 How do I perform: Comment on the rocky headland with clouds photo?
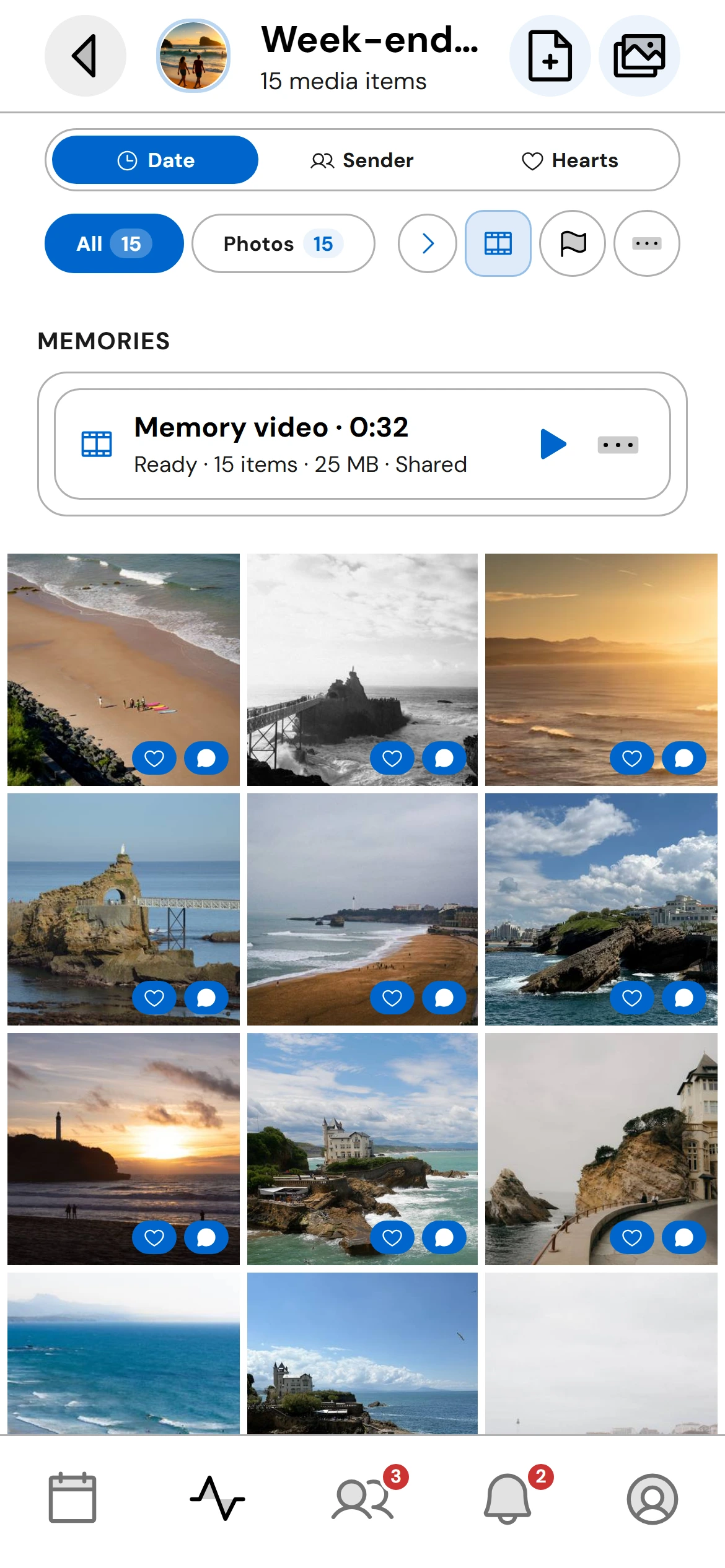(684, 998)
